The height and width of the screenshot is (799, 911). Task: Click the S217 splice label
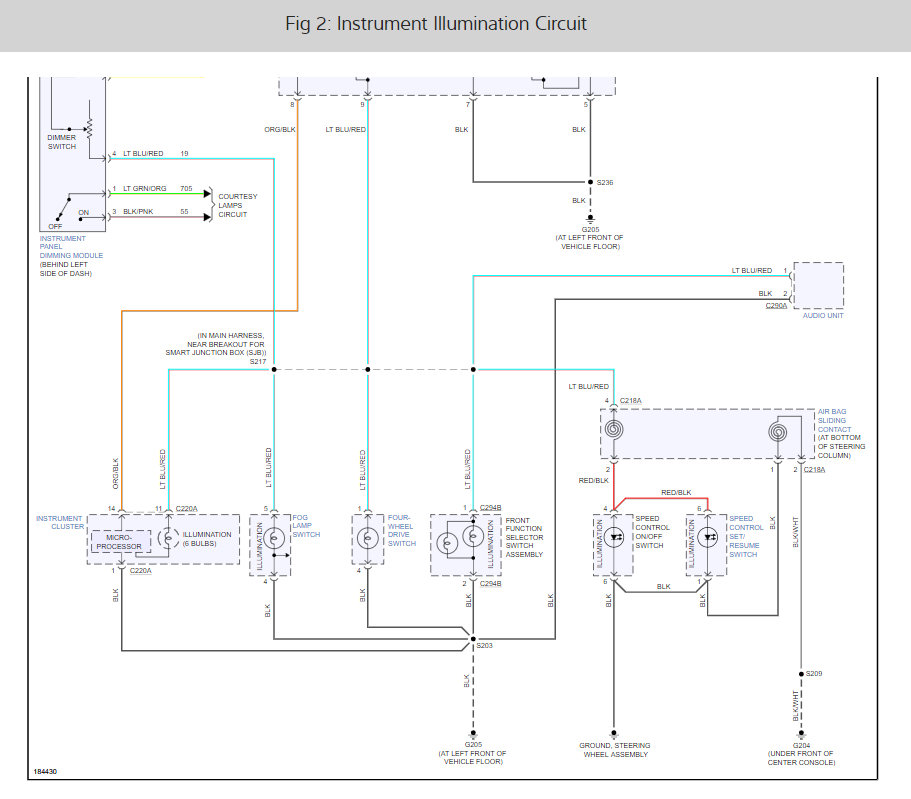click(258, 361)
